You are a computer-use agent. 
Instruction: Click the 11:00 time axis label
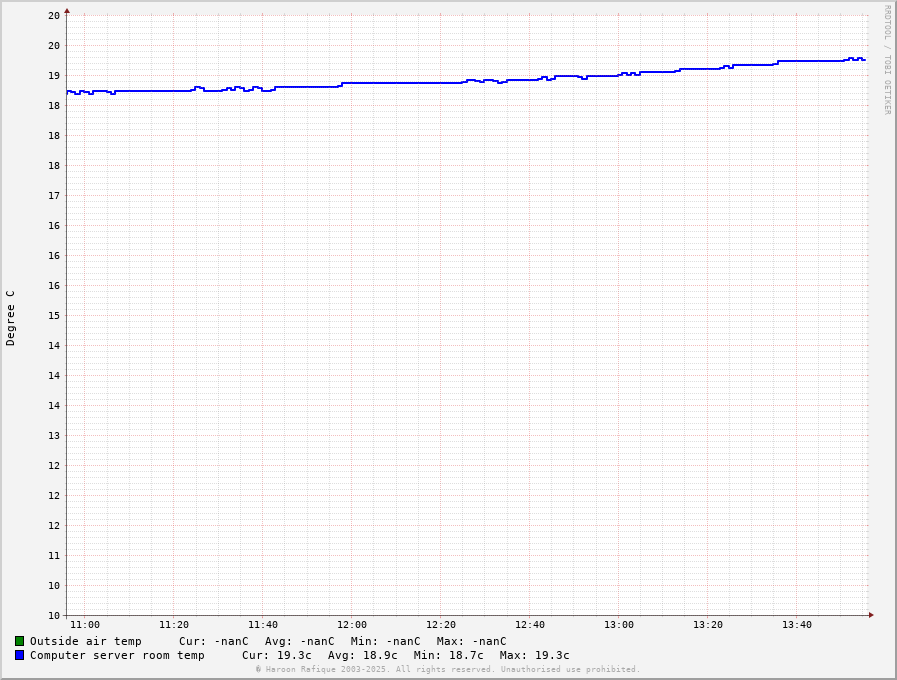[85, 625]
